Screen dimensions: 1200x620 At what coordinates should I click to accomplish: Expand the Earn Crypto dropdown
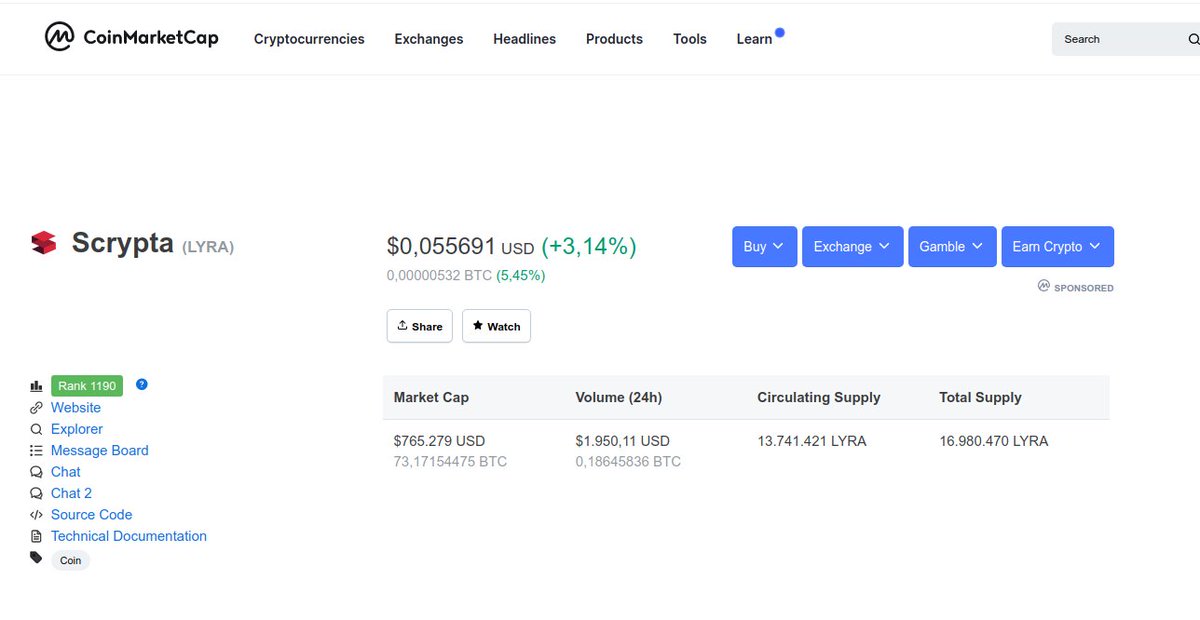(1057, 246)
